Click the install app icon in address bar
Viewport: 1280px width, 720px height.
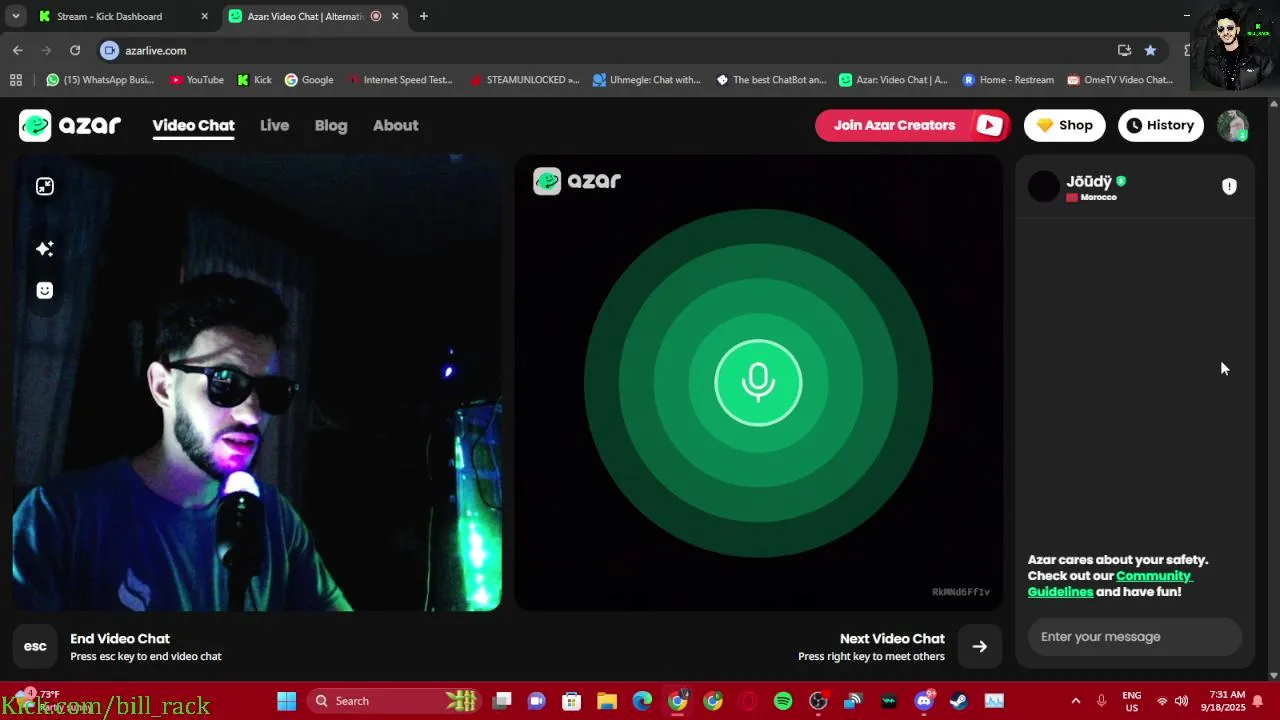[x=1125, y=50]
